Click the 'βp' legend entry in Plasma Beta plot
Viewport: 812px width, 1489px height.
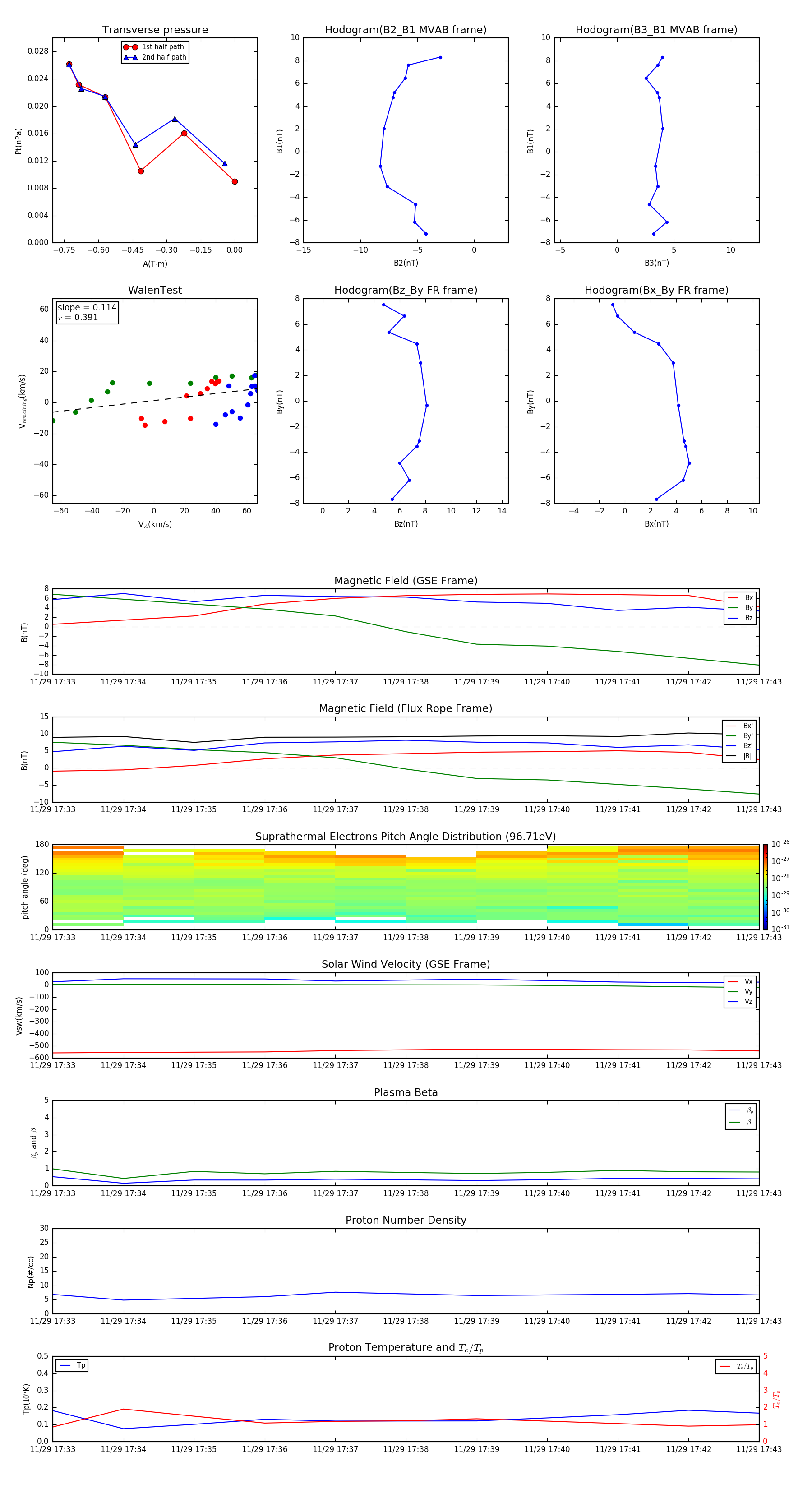(x=741, y=1110)
